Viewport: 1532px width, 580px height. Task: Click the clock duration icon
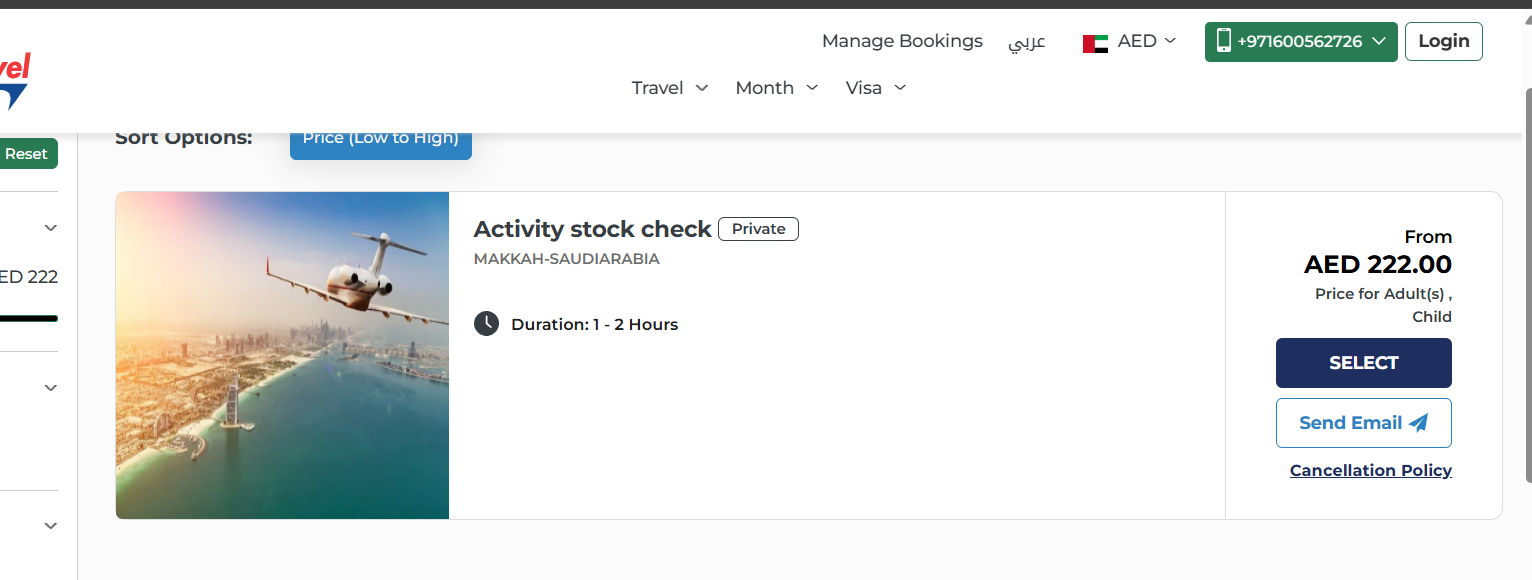[x=486, y=323]
